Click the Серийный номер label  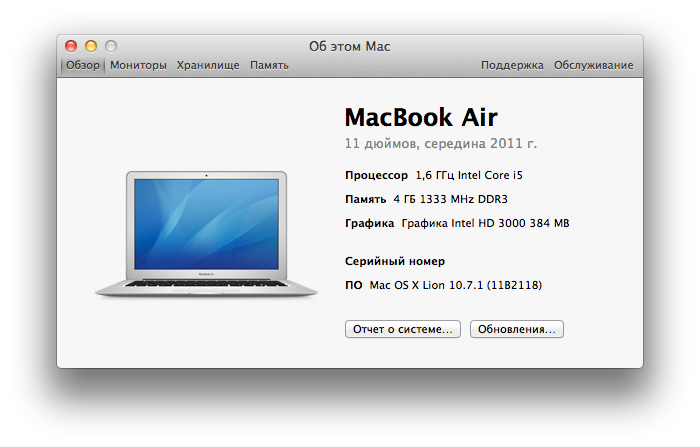395,261
